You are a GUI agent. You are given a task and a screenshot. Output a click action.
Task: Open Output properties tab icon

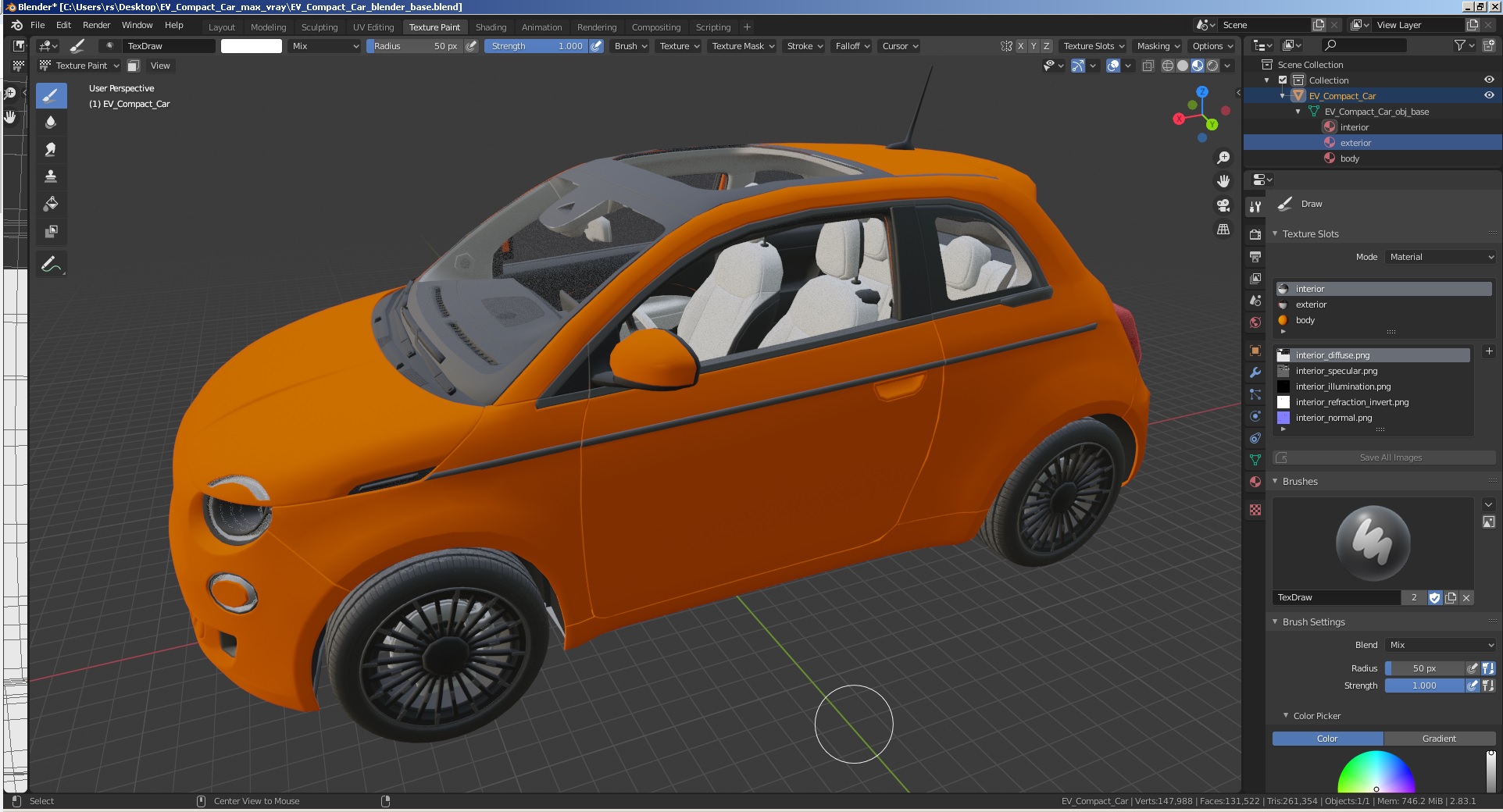(1255, 257)
